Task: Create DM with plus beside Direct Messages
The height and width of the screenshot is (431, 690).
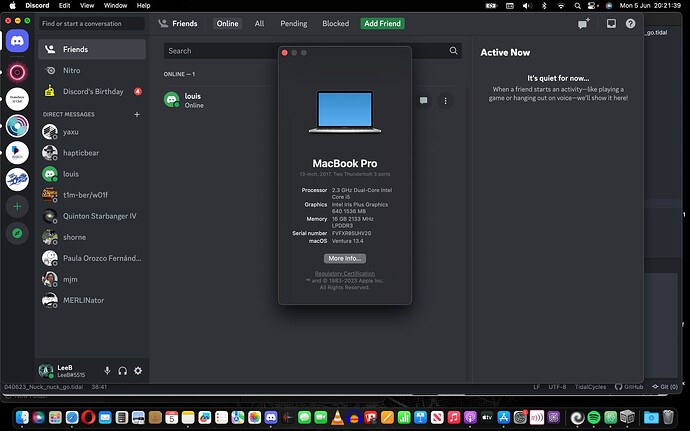Action: [x=137, y=114]
